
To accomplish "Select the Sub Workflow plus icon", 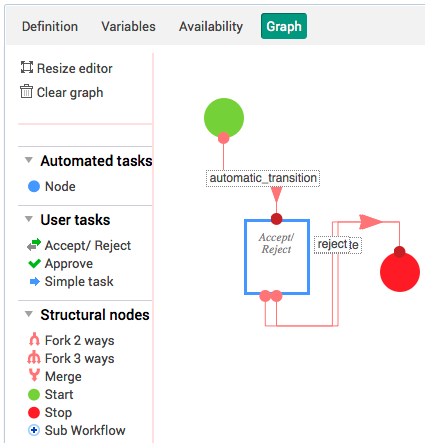I will pyautogui.click(x=34, y=430).
